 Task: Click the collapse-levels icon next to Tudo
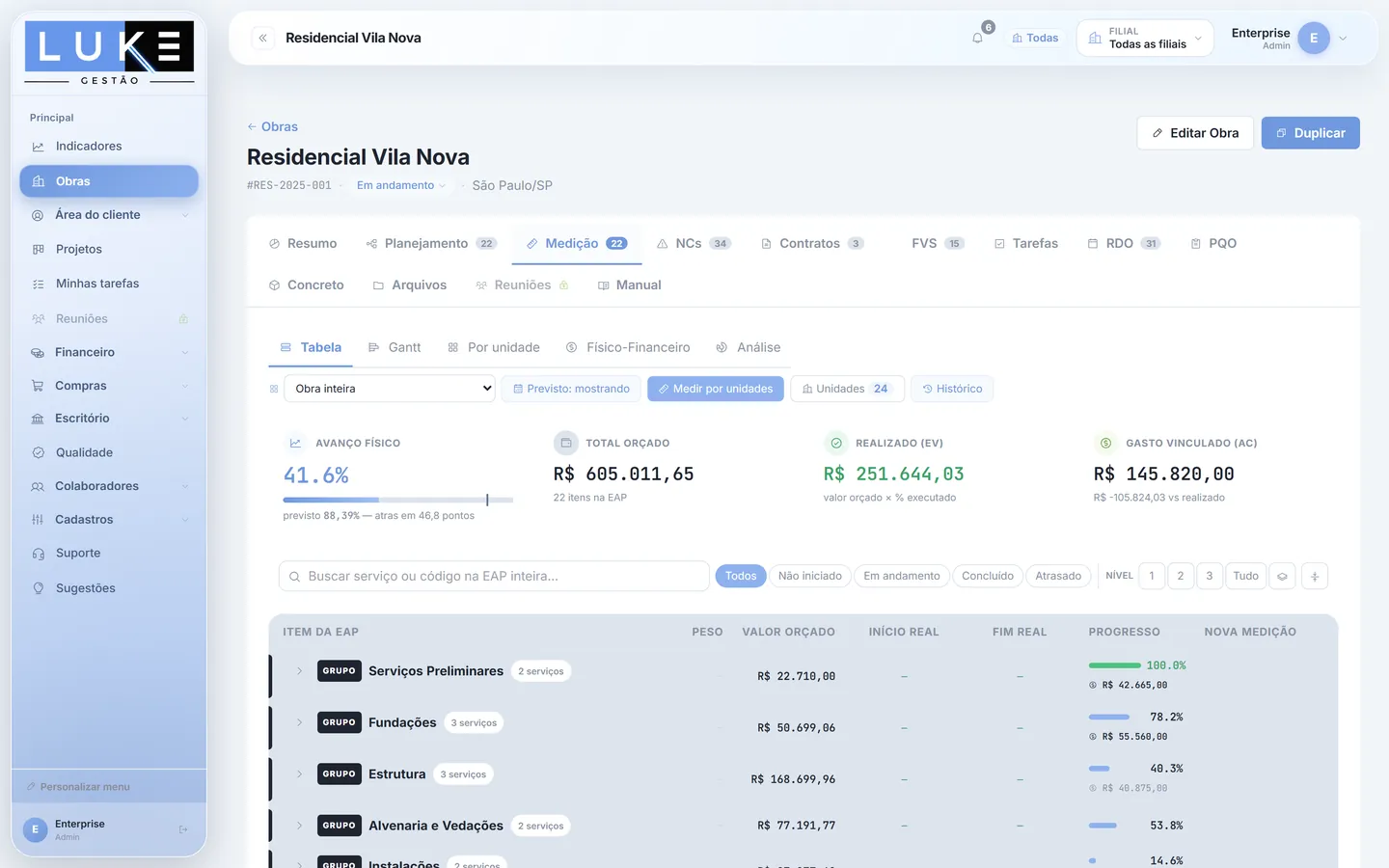1282,576
